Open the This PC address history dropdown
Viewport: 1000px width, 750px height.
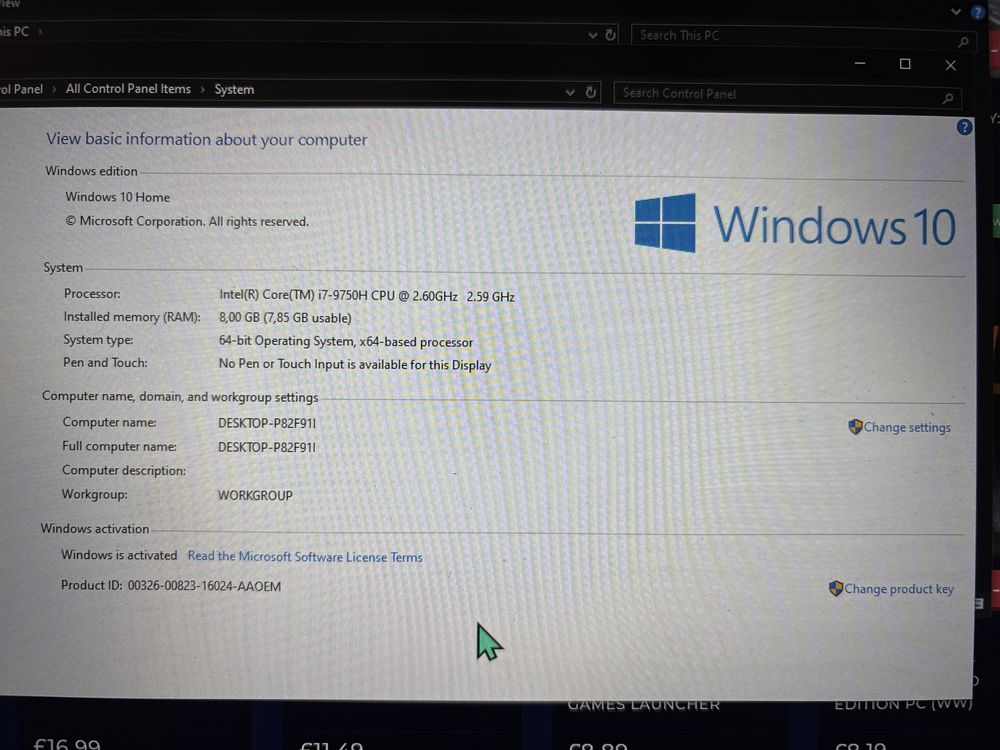pyautogui.click(x=592, y=34)
